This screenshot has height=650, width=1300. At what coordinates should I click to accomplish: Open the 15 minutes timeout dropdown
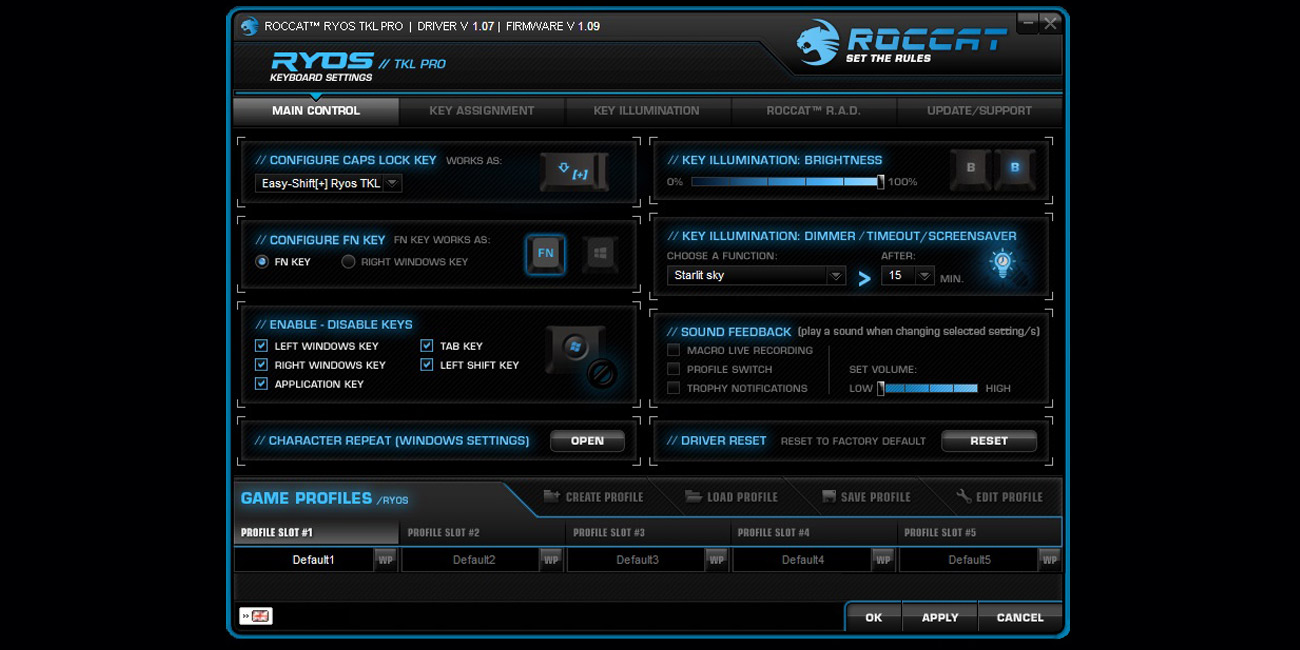[908, 275]
